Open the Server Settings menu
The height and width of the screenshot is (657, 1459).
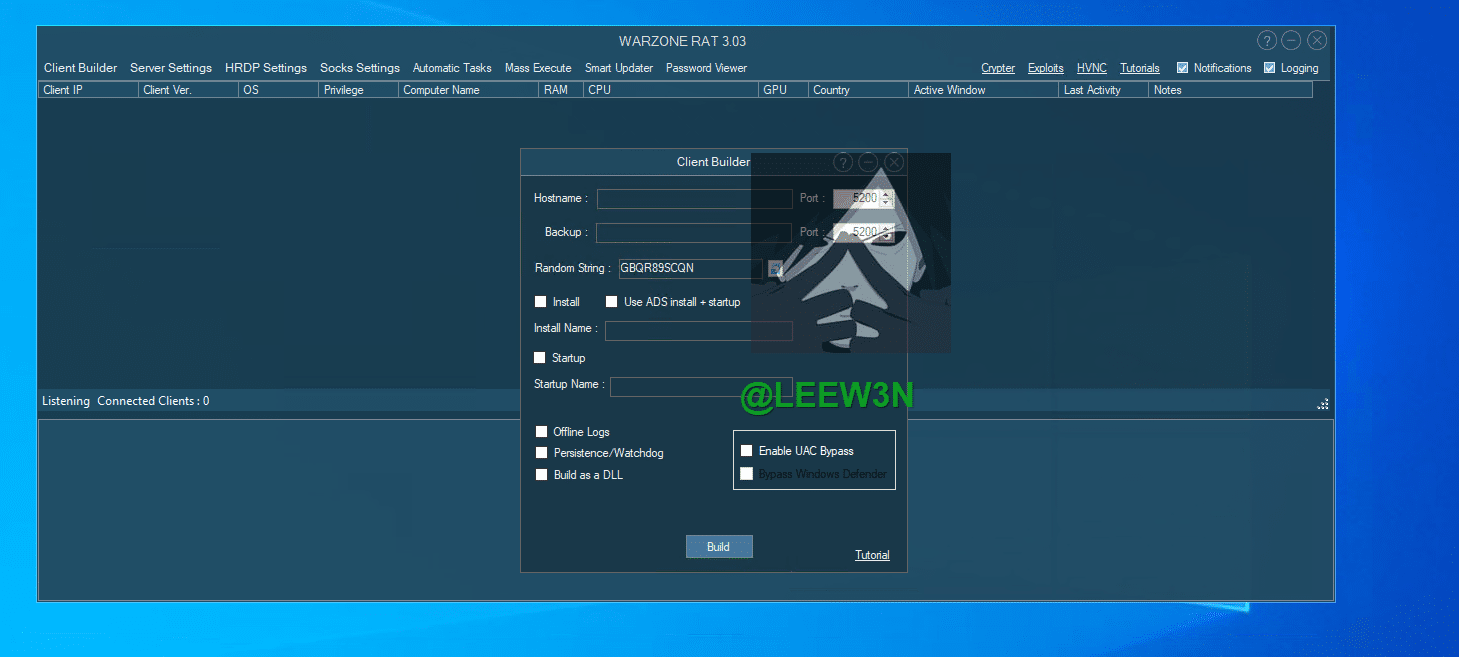[171, 68]
